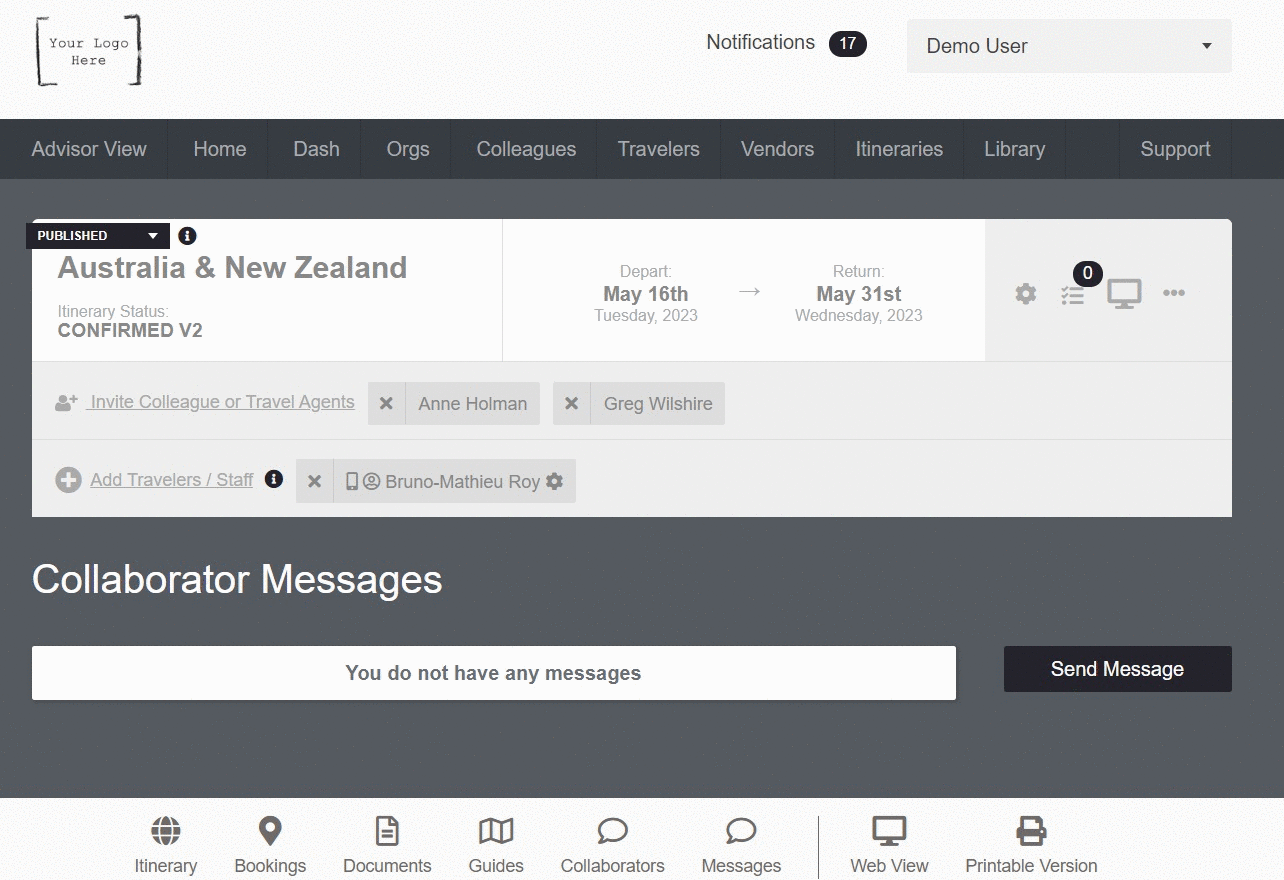Click the invite colleague person-plus icon
Image resolution: width=1284 pixels, height=880 pixels.
coord(66,403)
